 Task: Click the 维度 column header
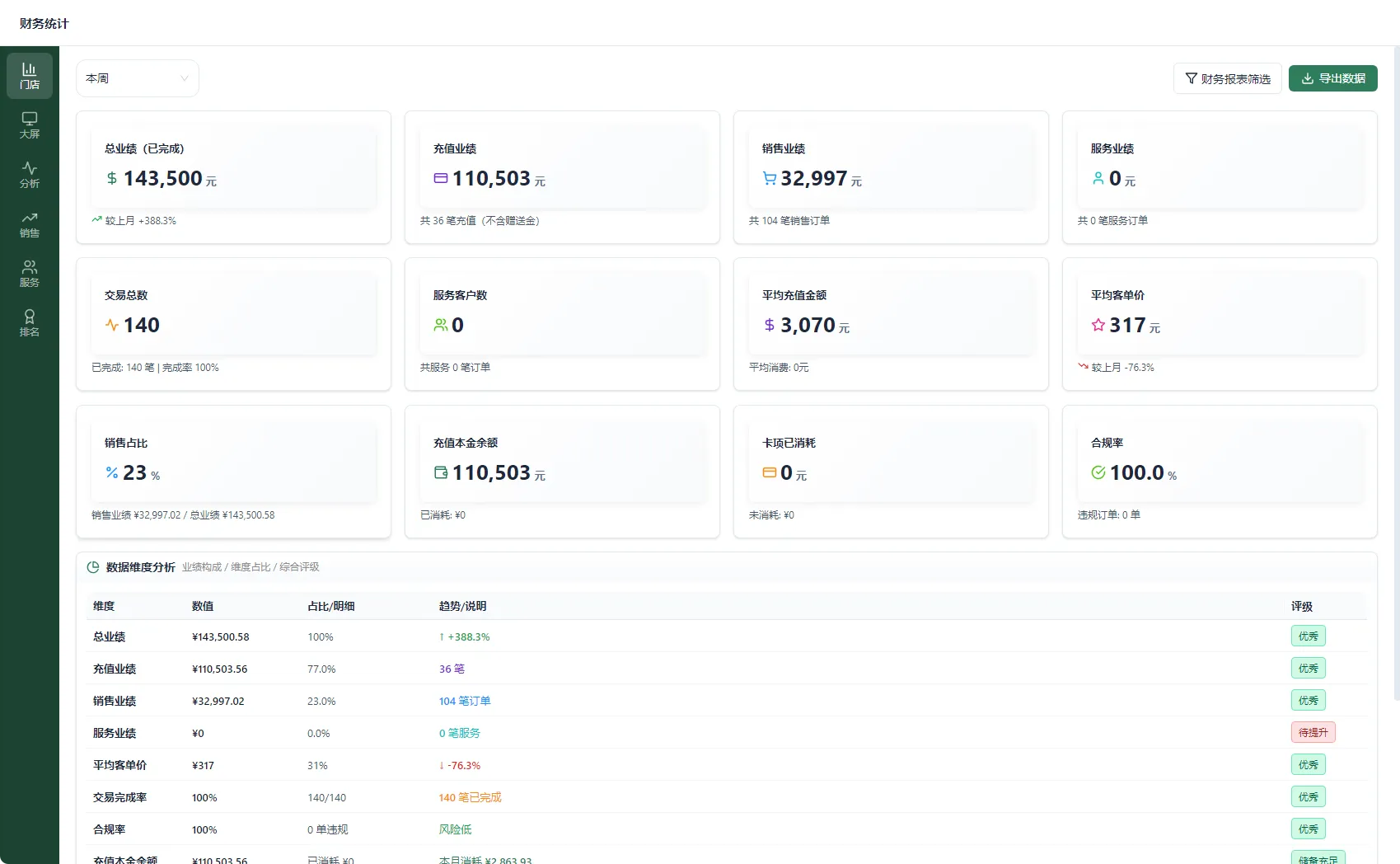pyautogui.click(x=104, y=606)
